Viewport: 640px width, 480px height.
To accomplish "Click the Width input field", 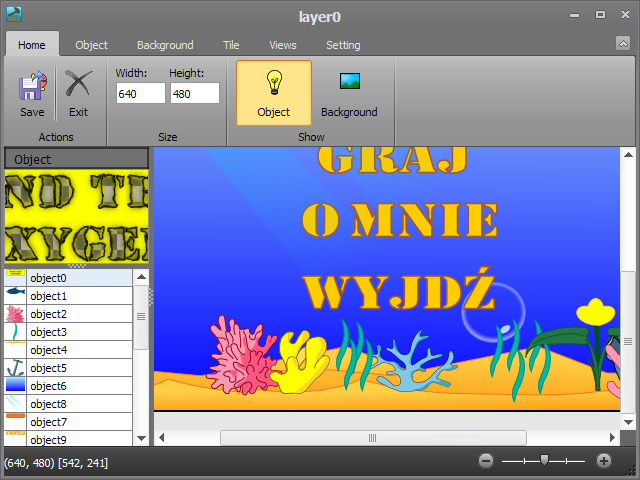I will point(140,93).
